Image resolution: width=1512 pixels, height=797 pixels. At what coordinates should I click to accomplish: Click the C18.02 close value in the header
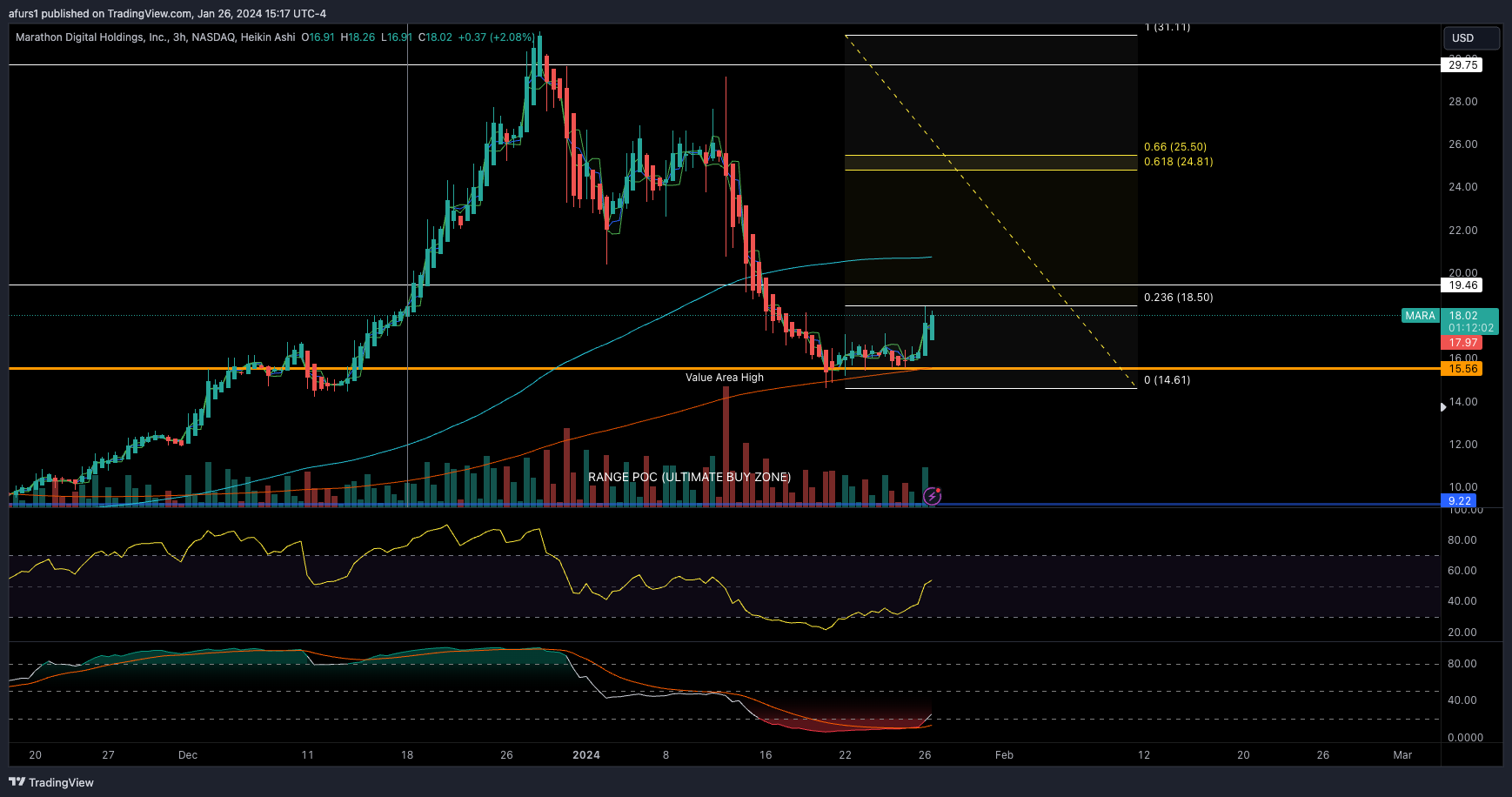(435, 37)
